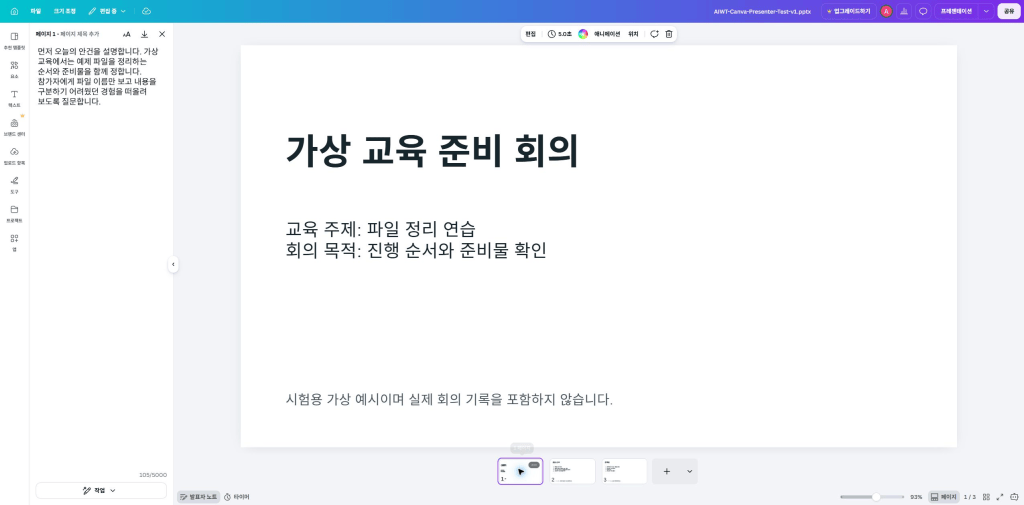This screenshot has height=505, width=1024.
Task: Delete the page with trash icon
Action: tap(669, 34)
